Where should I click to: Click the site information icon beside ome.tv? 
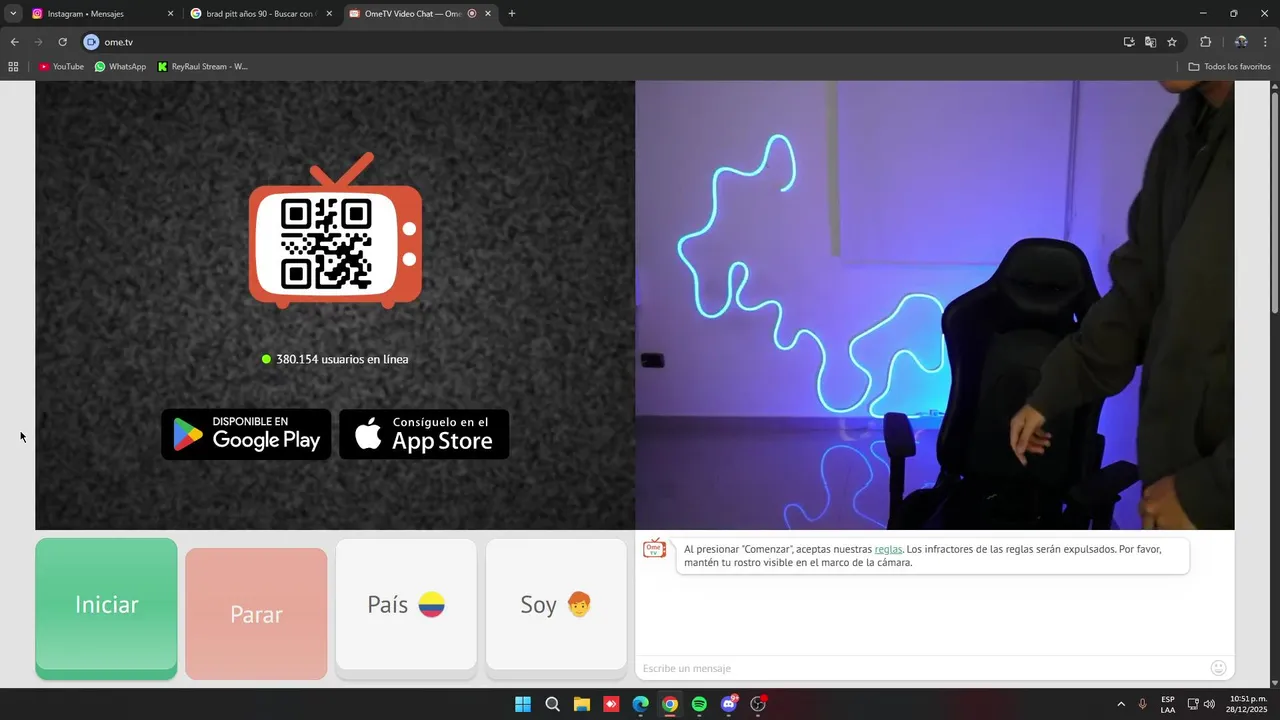91,42
